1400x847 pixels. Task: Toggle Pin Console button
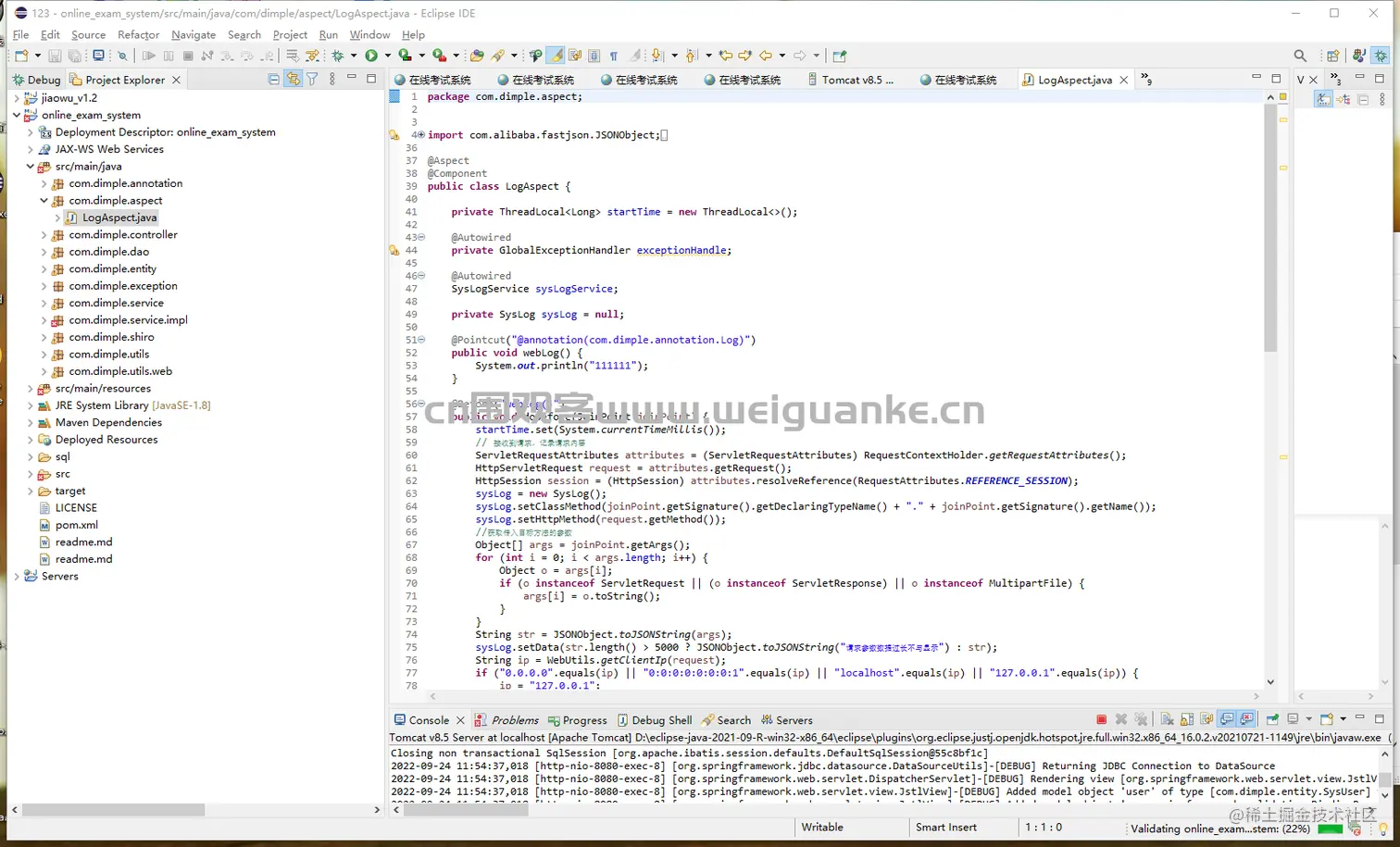(x=1272, y=719)
